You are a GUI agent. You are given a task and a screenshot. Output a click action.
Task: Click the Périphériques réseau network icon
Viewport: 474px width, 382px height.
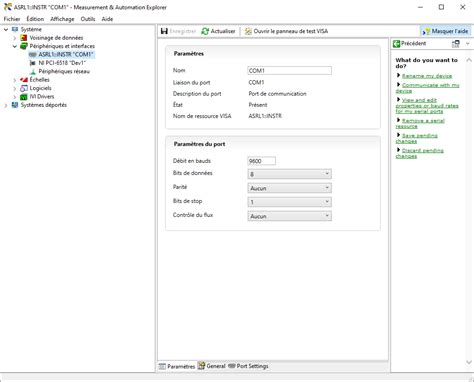(33, 71)
